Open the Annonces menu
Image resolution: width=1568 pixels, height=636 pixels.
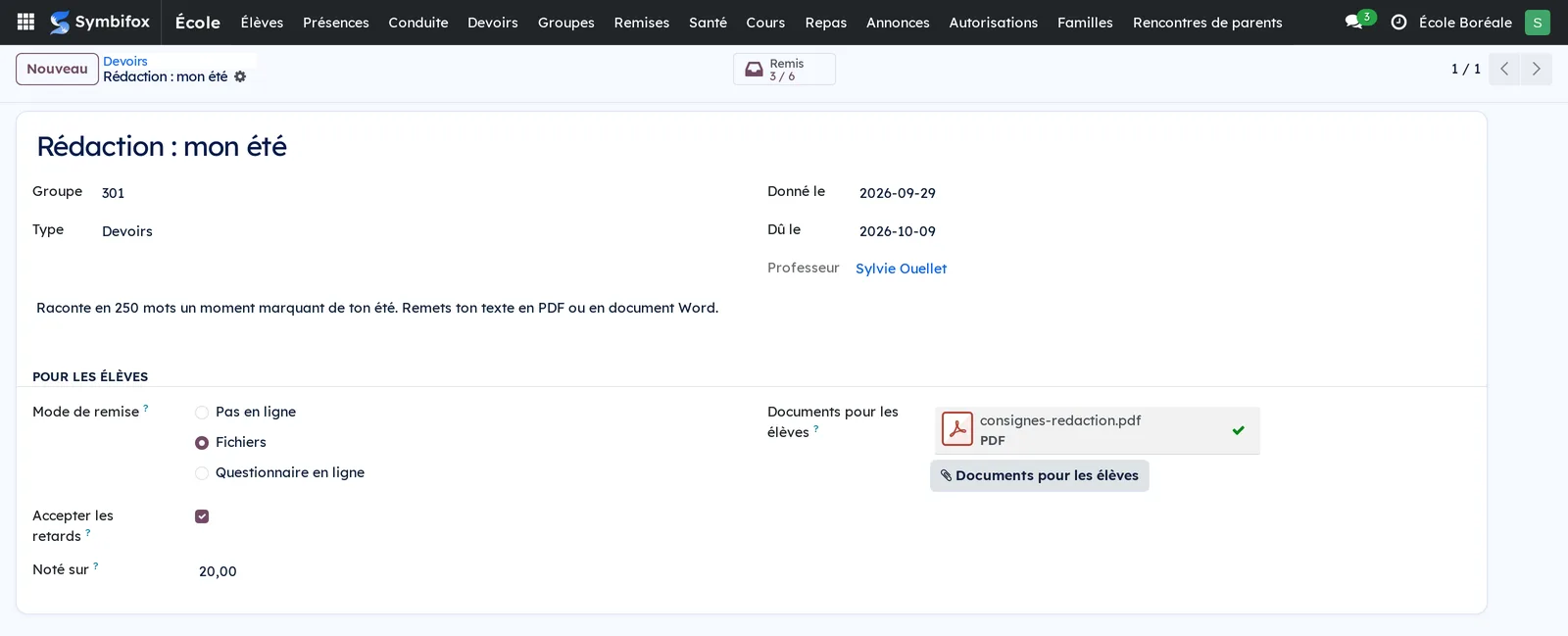[x=898, y=22]
